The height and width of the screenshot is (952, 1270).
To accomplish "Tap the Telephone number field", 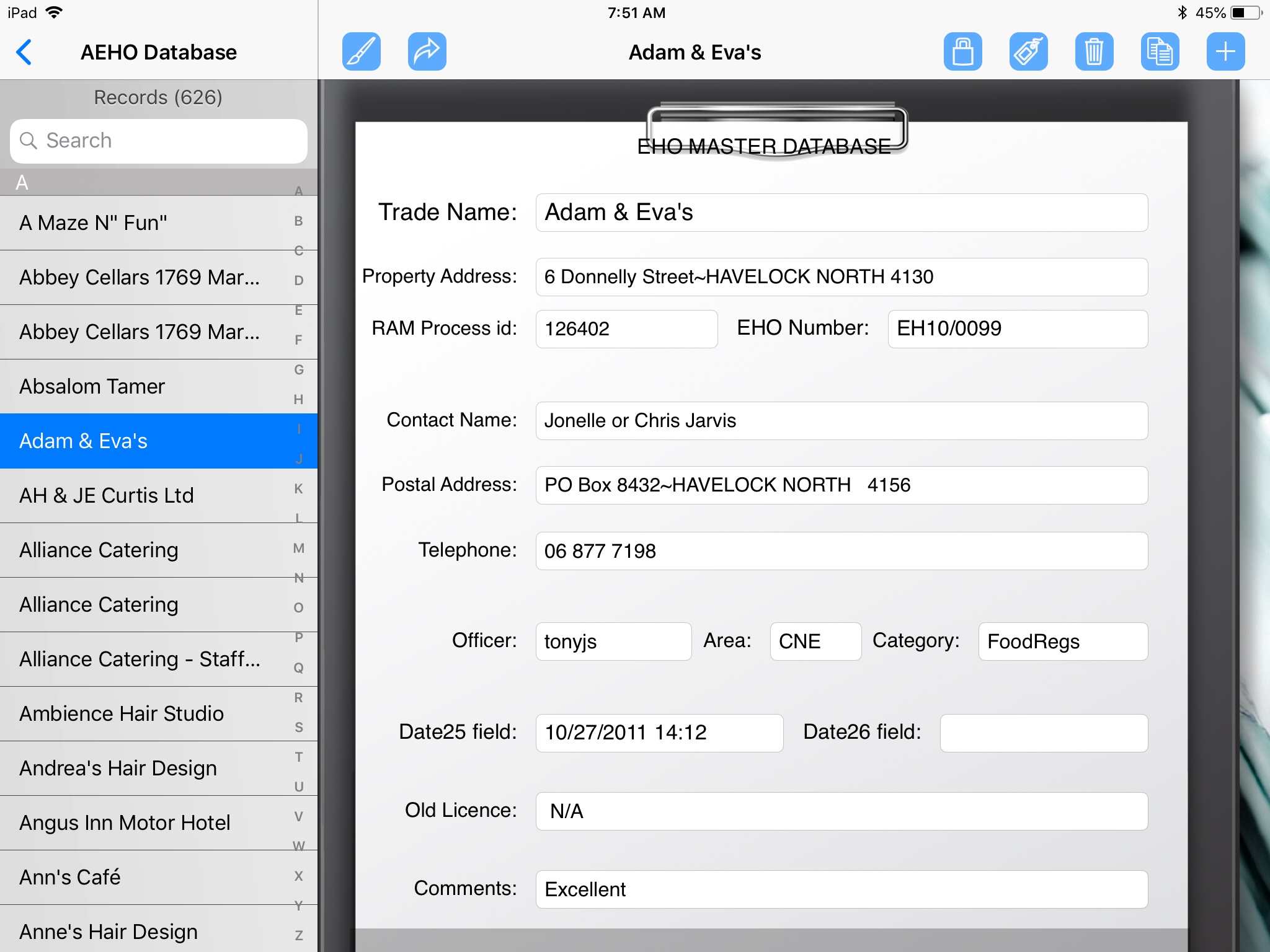I will (841, 551).
